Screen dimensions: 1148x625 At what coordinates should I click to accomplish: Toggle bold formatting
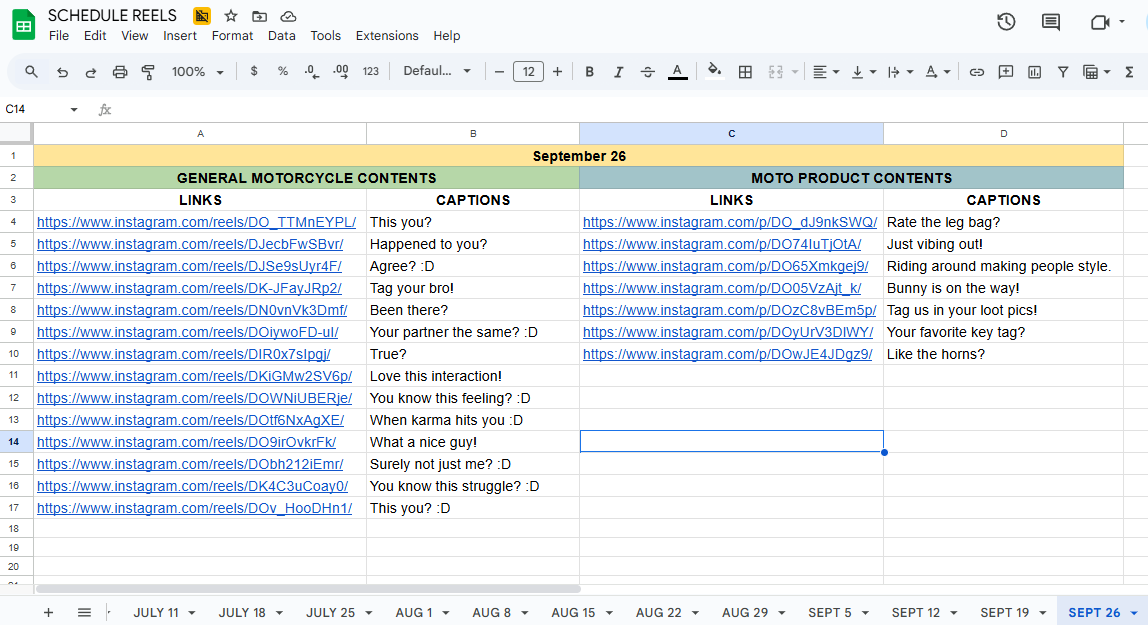click(x=590, y=72)
